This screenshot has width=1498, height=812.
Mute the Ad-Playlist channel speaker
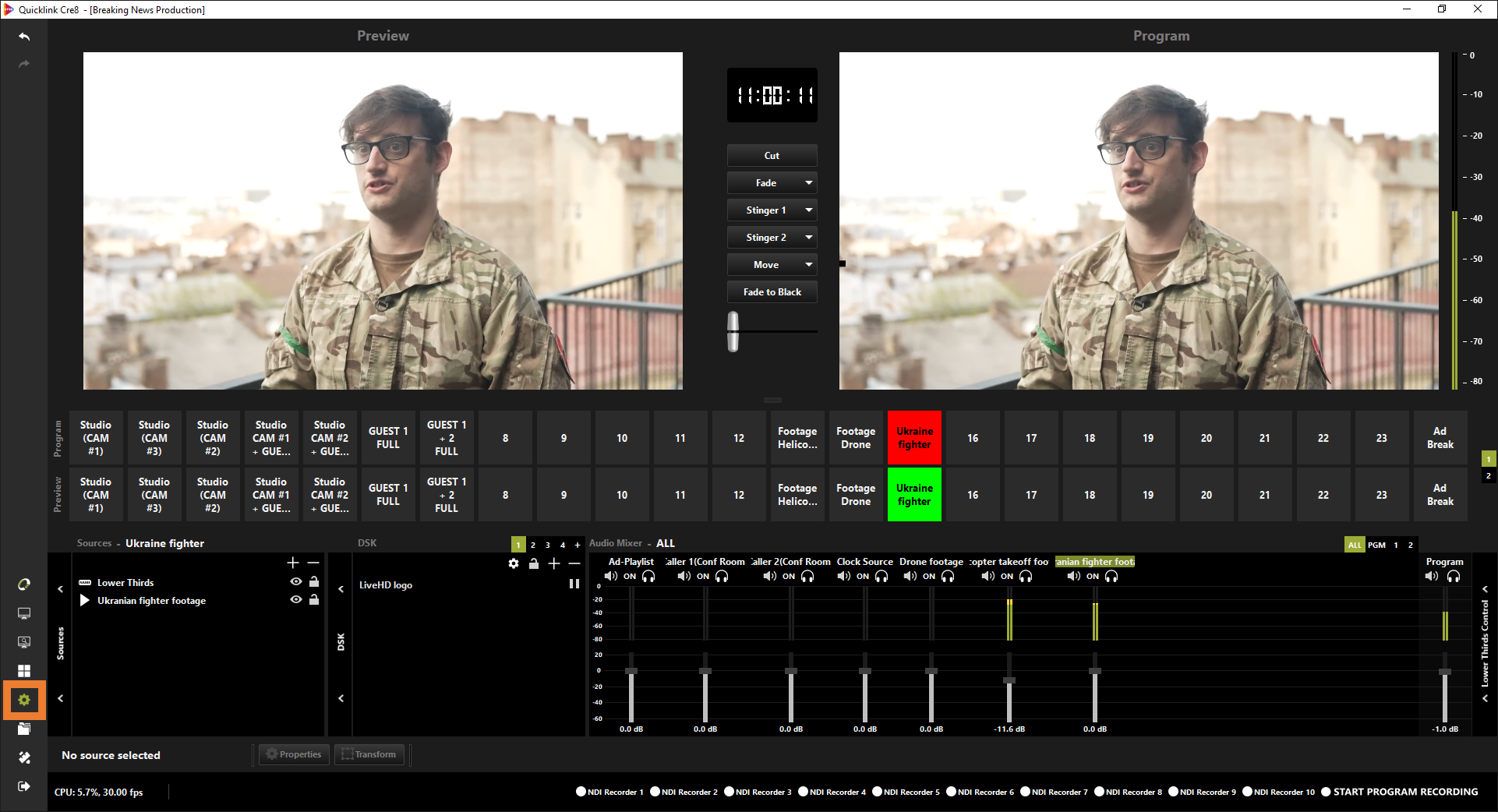pyautogui.click(x=611, y=576)
